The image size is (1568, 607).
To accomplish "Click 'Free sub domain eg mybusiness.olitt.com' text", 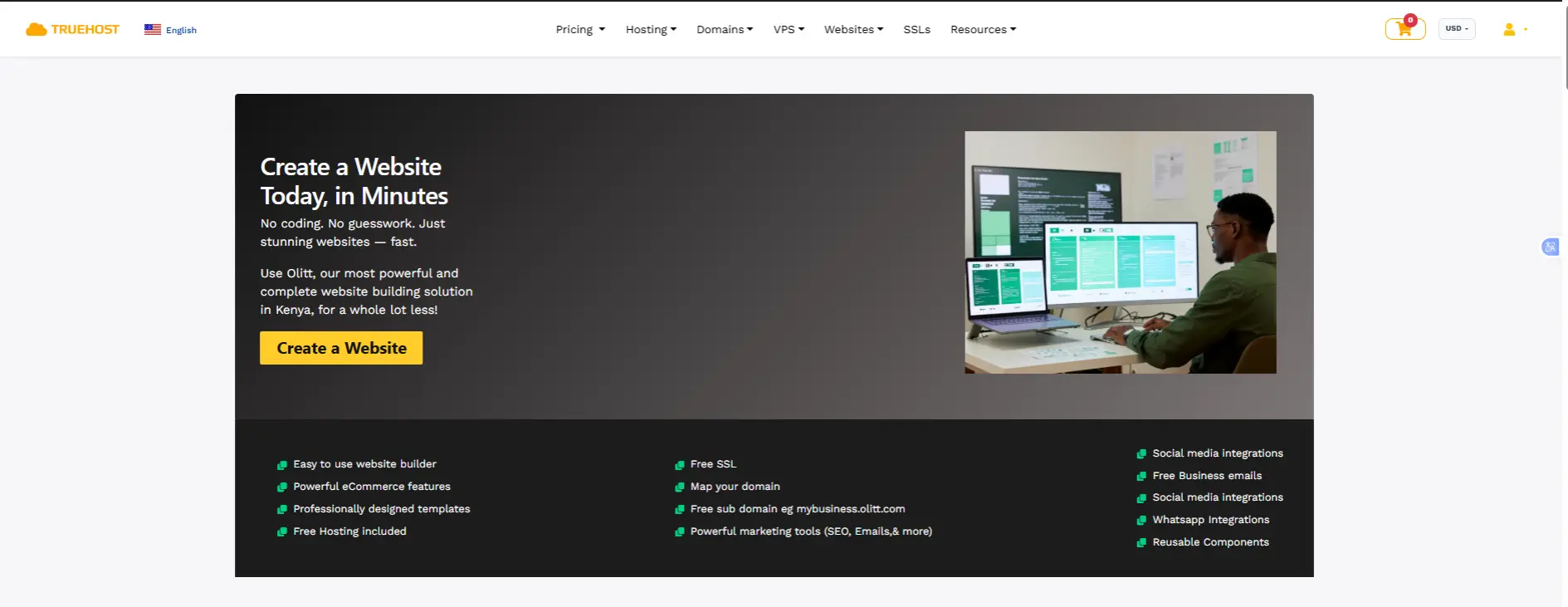I will tap(798, 509).
